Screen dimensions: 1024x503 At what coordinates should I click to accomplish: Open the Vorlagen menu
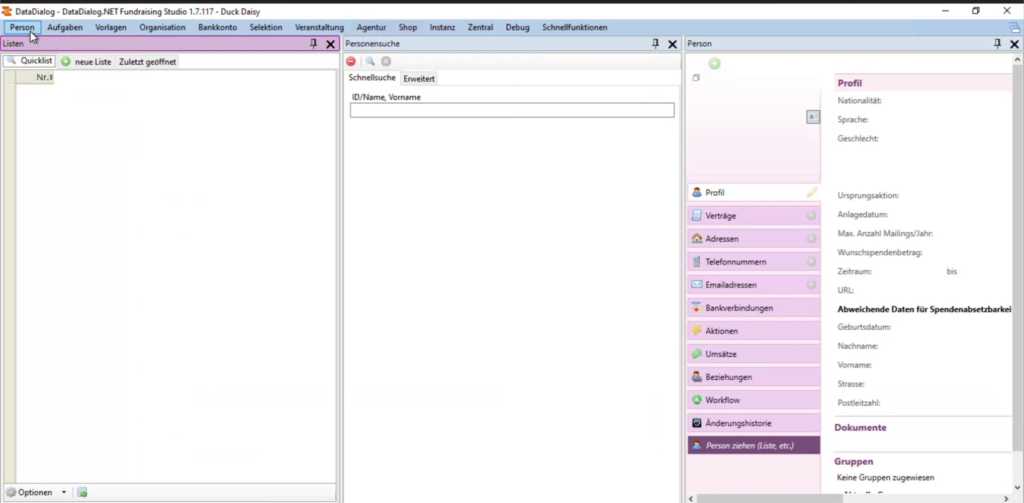click(110, 27)
